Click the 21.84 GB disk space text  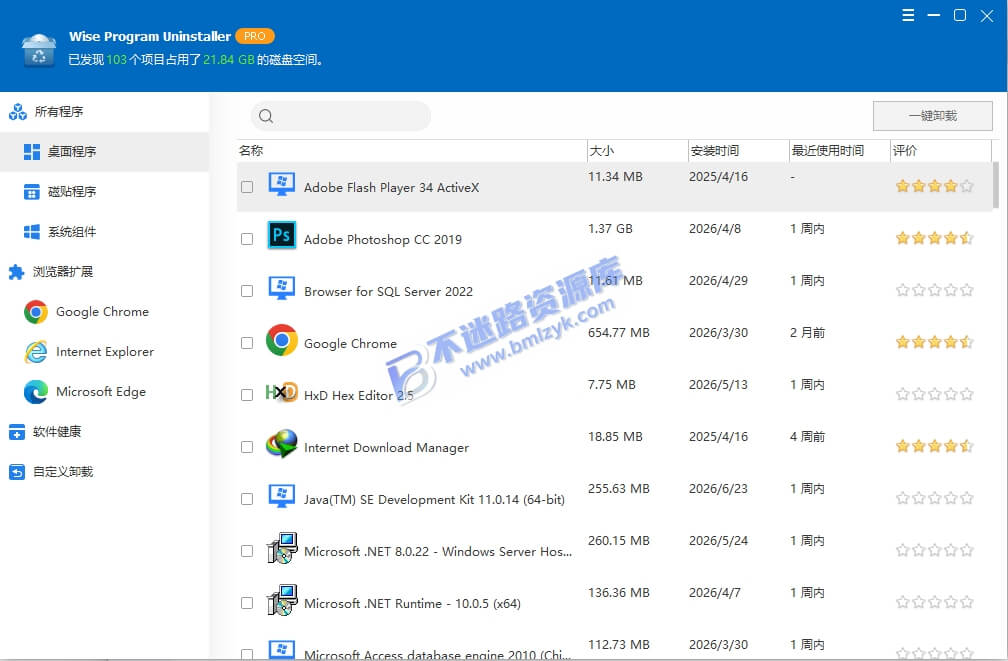[x=229, y=60]
